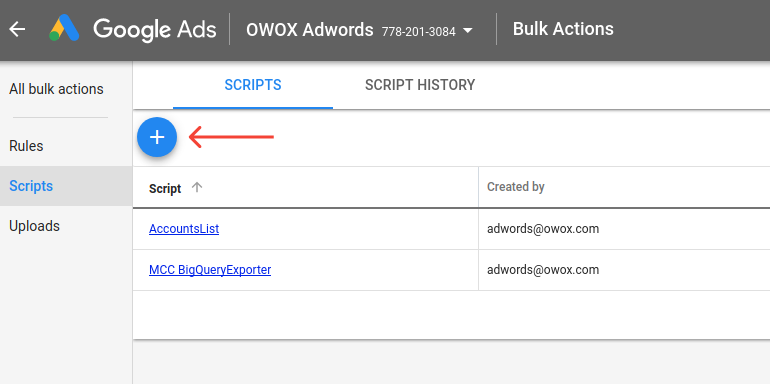This screenshot has height=384, width=770.
Task: Click adwords@owox.com in AccountsList row
Action: tap(543, 229)
